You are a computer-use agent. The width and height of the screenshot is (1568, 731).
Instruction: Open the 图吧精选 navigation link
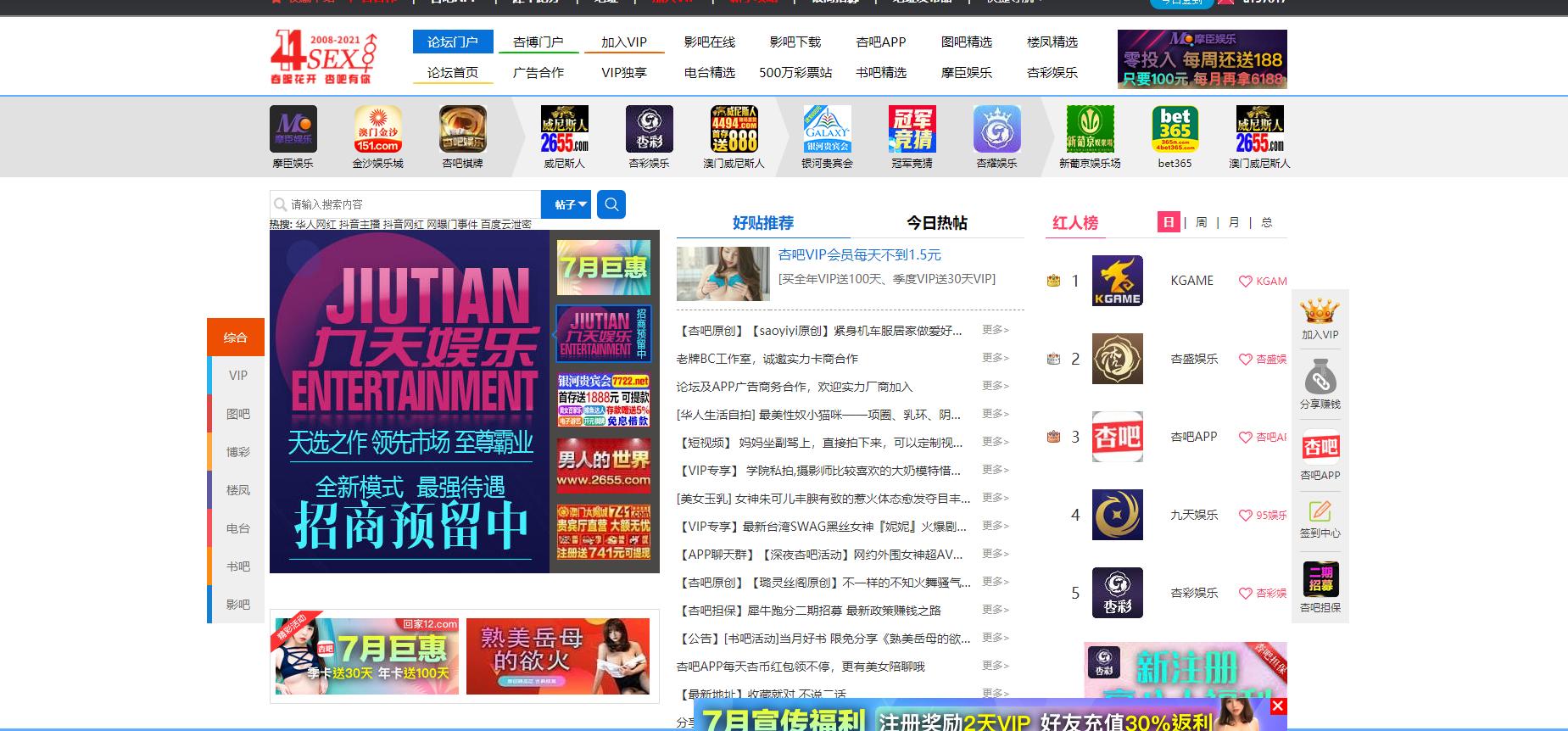pos(967,42)
